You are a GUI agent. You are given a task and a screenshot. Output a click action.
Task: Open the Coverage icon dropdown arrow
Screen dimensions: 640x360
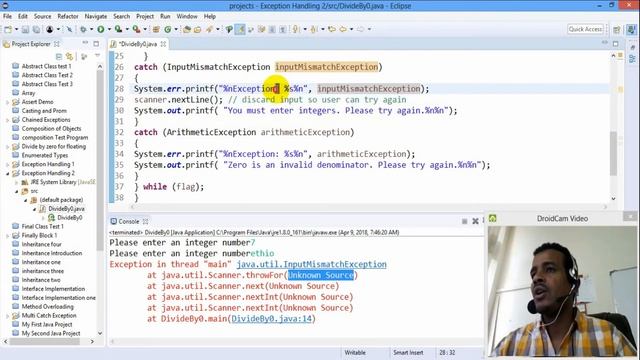(127, 29)
